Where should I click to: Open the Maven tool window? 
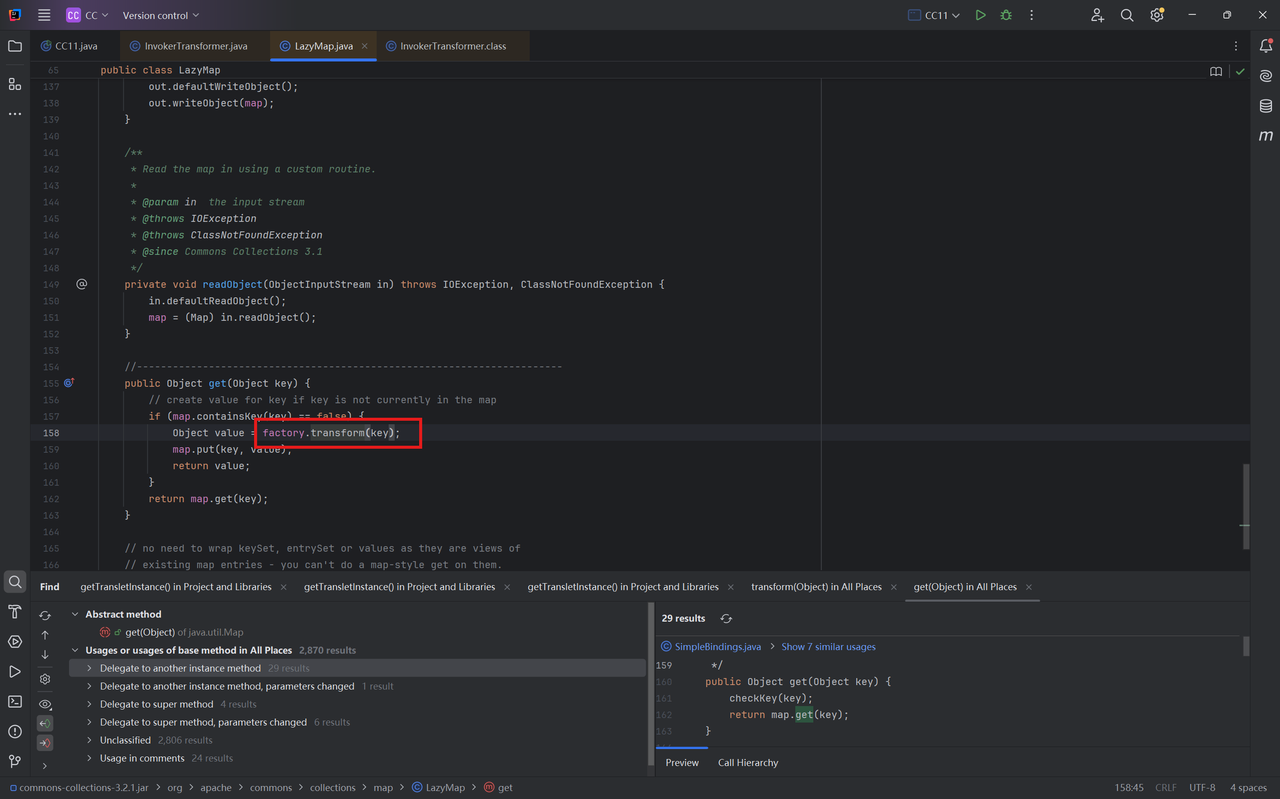1265,135
